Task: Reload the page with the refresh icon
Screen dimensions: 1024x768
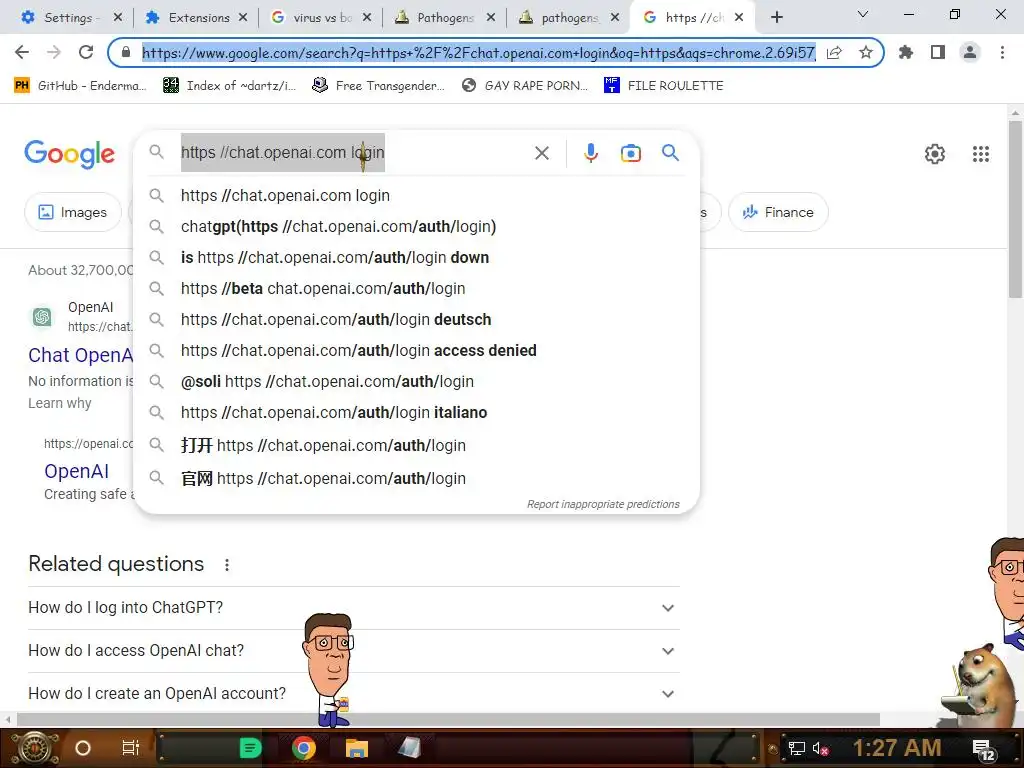Action: pyautogui.click(x=86, y=52)
